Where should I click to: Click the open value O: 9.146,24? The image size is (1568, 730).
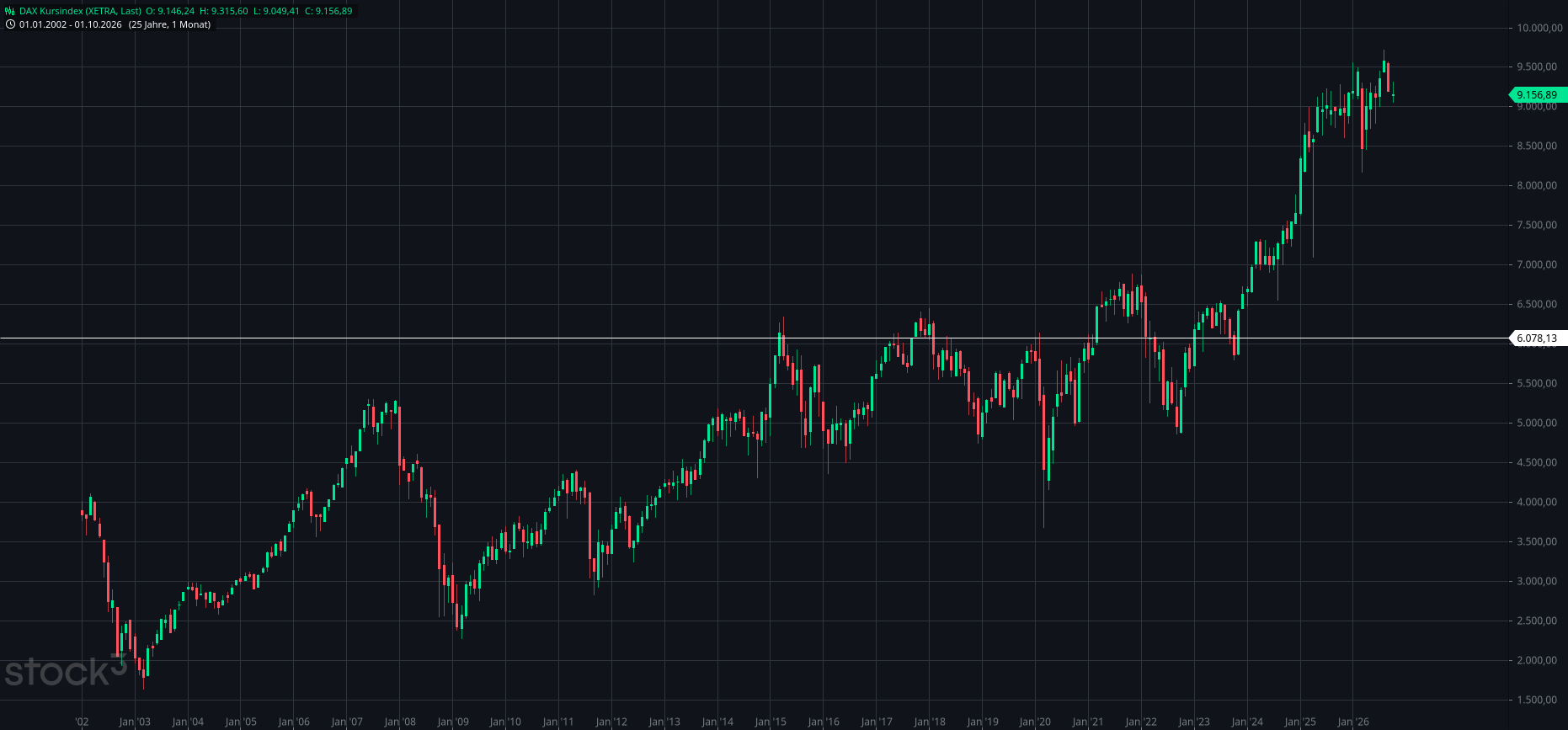click(x=170, y=11)
